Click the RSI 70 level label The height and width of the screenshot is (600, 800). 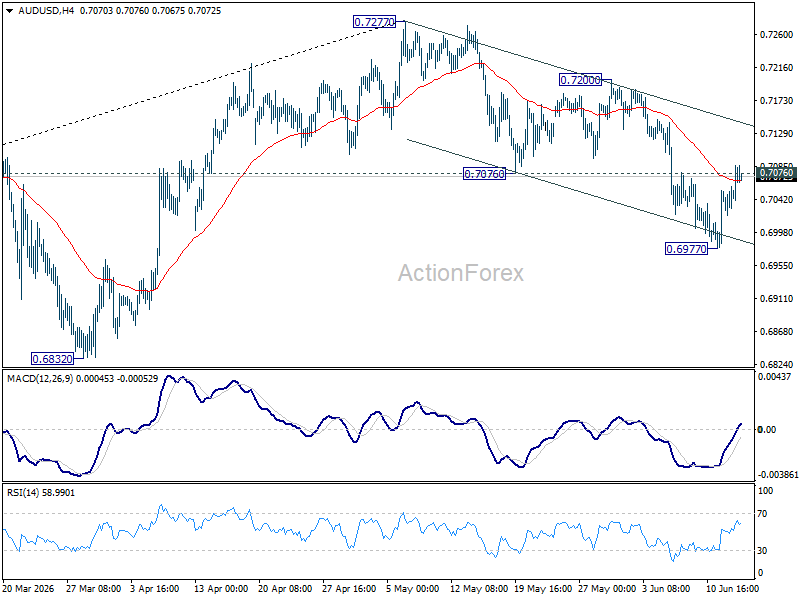pyautogui.click(x=762, y=514)
